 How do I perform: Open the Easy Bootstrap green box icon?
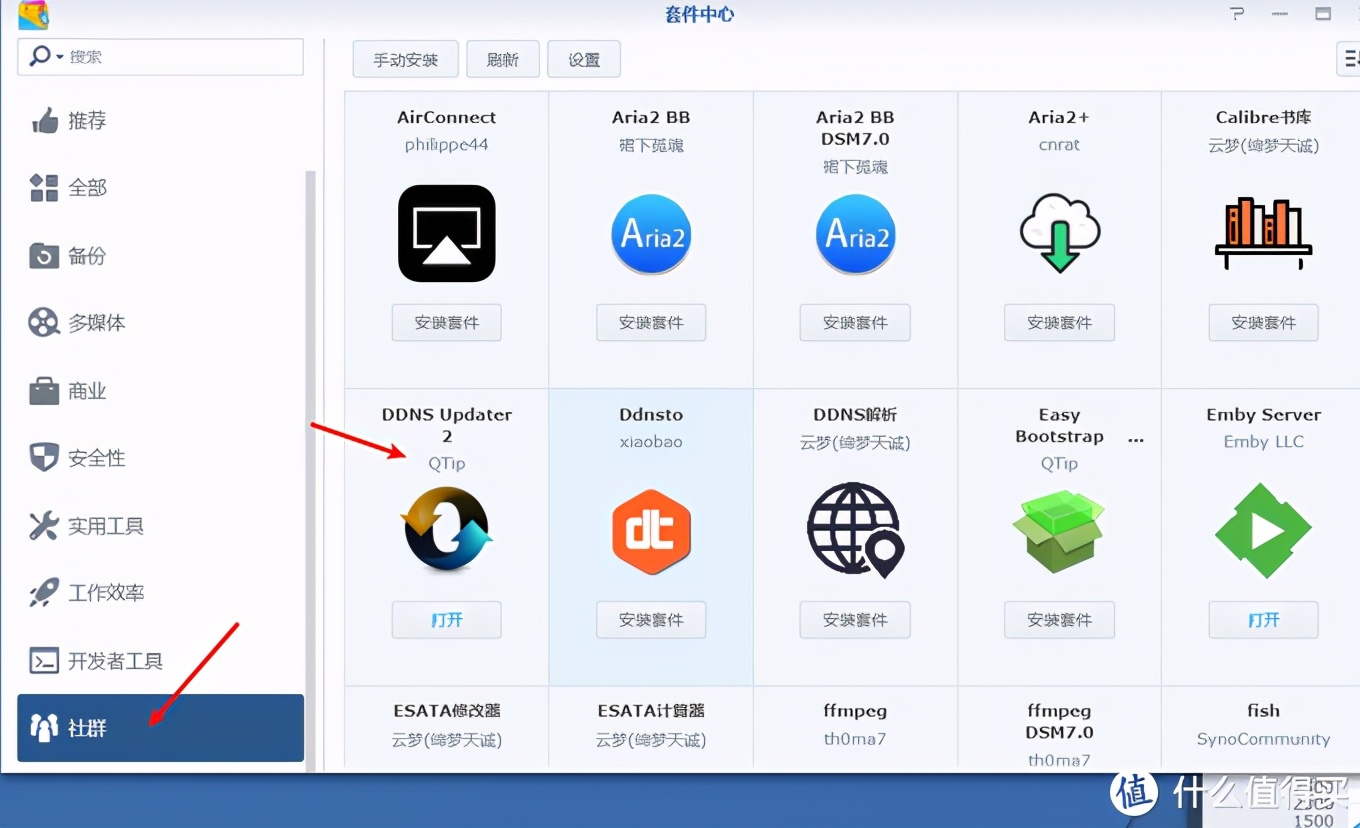tap(1059, 530)
